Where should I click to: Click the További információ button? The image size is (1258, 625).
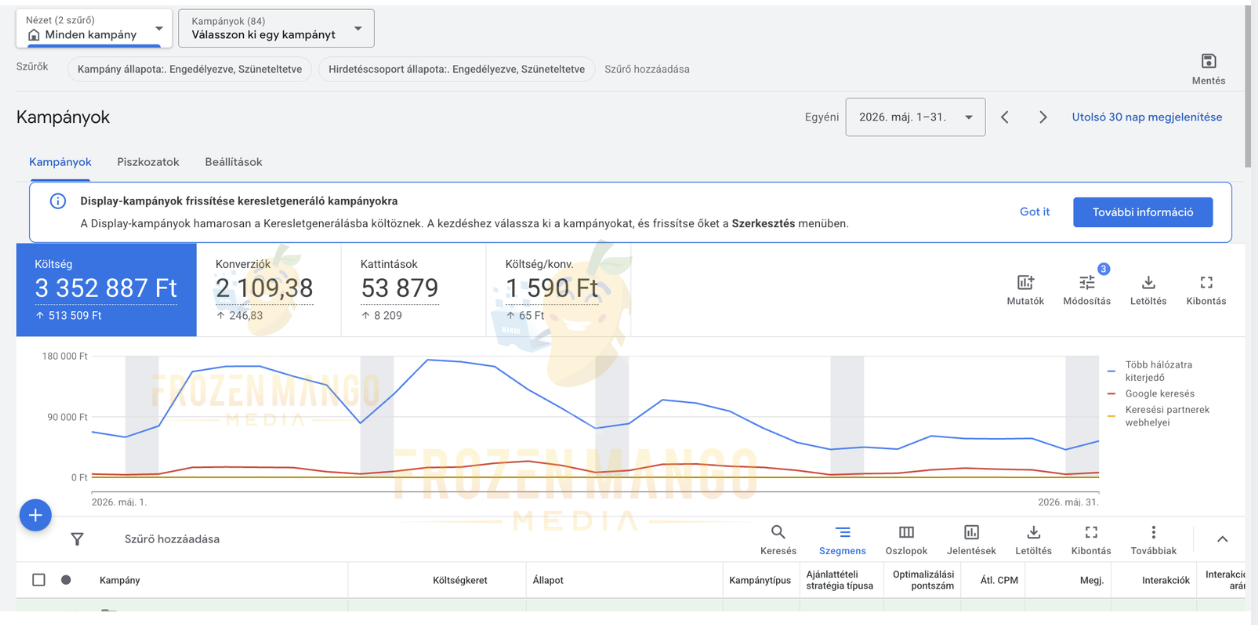tap(1143, 212)
